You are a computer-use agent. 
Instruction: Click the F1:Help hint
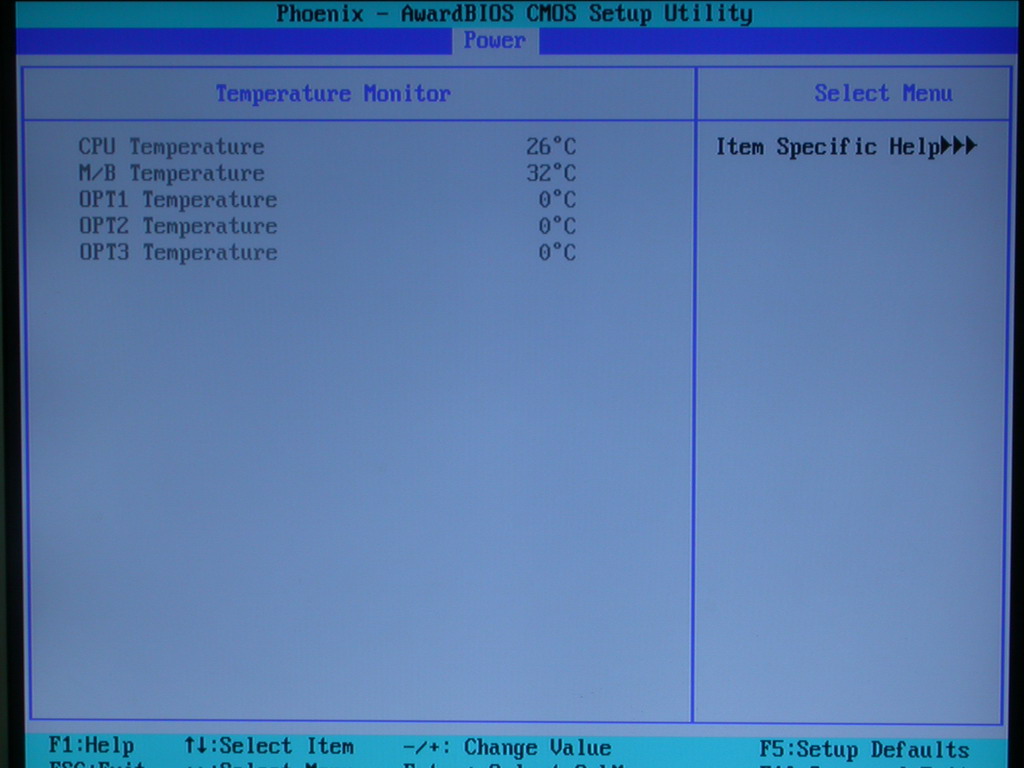[x=91, y=746]
